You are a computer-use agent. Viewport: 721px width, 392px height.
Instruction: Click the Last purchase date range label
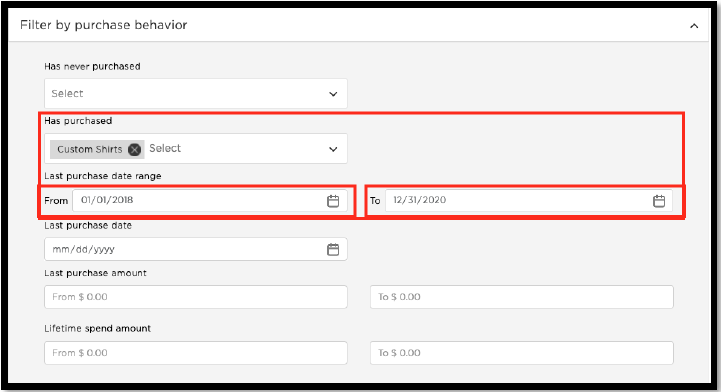[103, 176]
